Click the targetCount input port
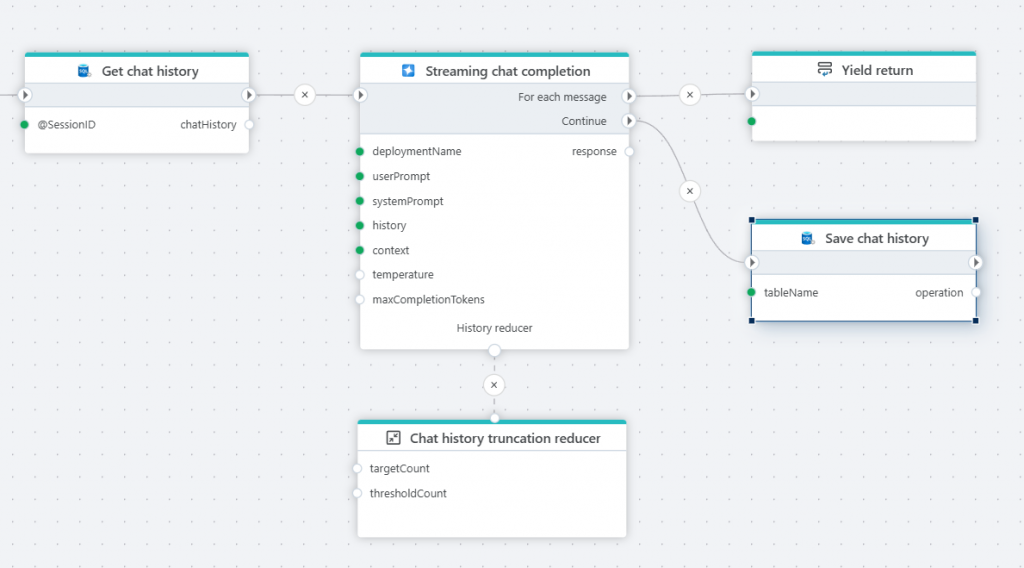This screenshot has height=568, width=1024. (x=357, y=468)
